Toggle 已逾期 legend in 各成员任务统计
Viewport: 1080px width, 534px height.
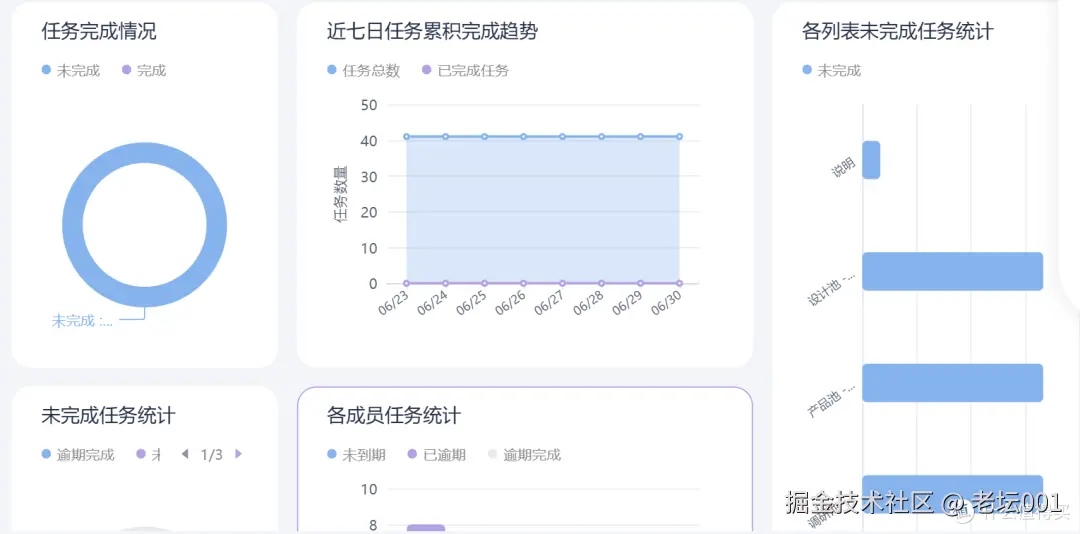(437, 455)
